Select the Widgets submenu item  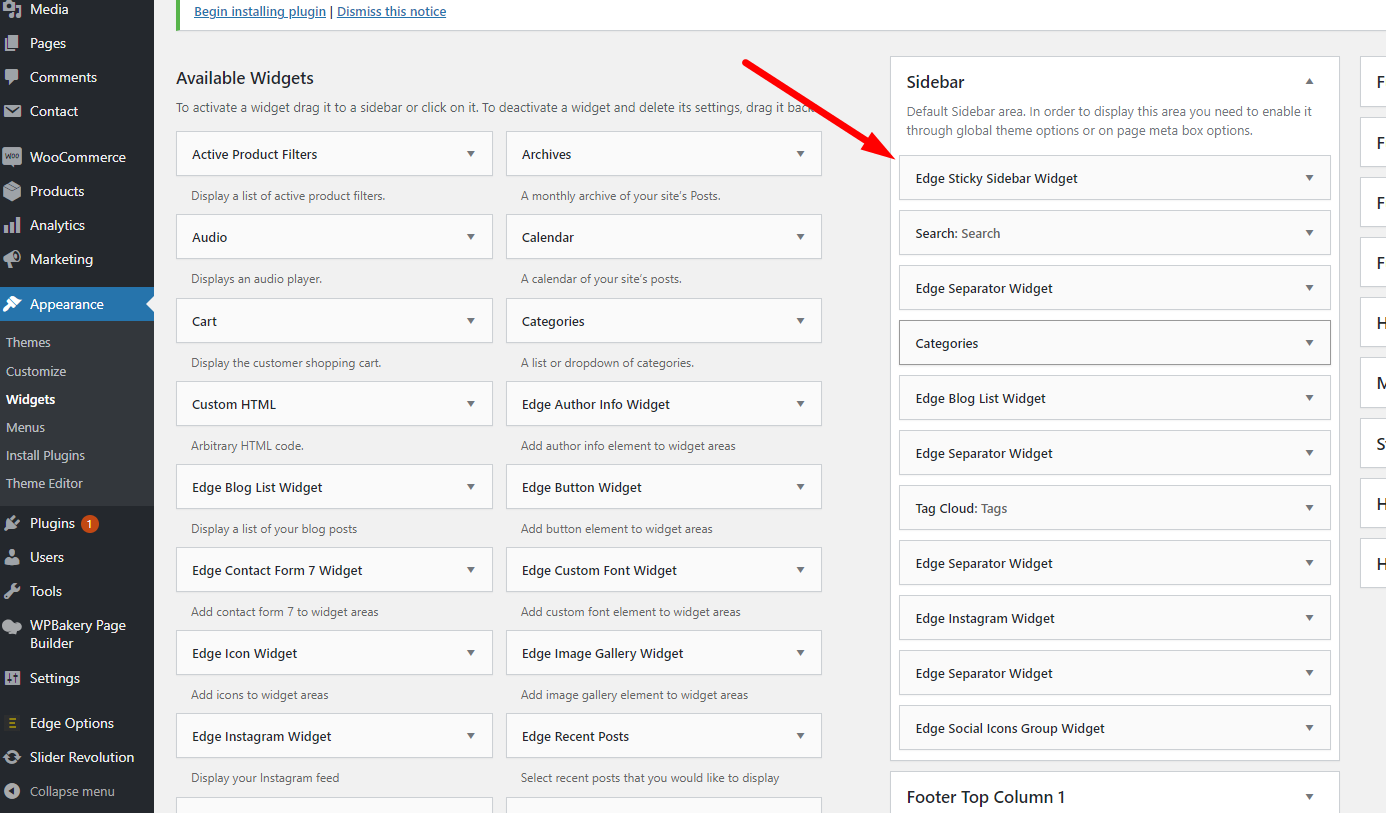pos(31,399)
